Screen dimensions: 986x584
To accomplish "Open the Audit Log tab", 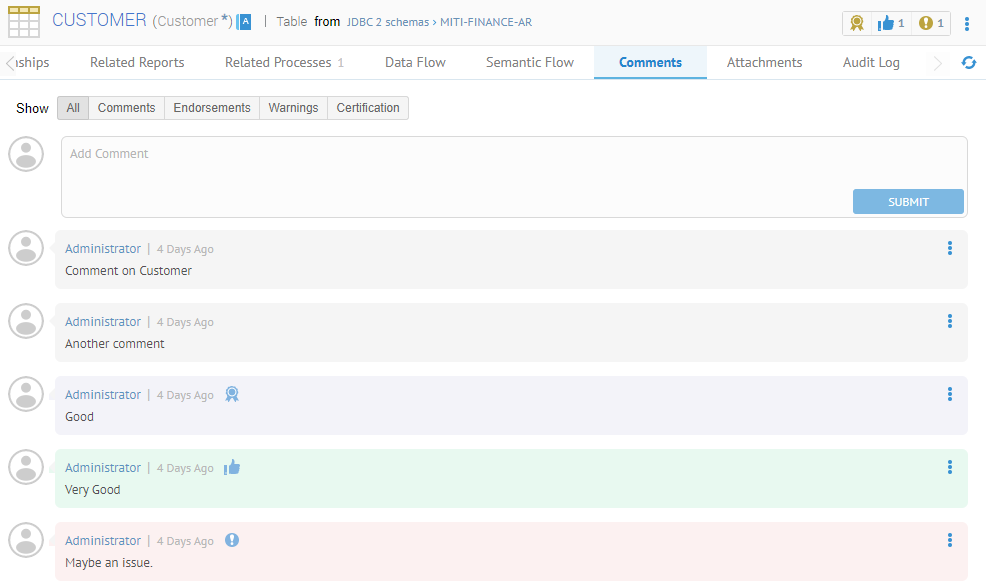I will point(871,62).
